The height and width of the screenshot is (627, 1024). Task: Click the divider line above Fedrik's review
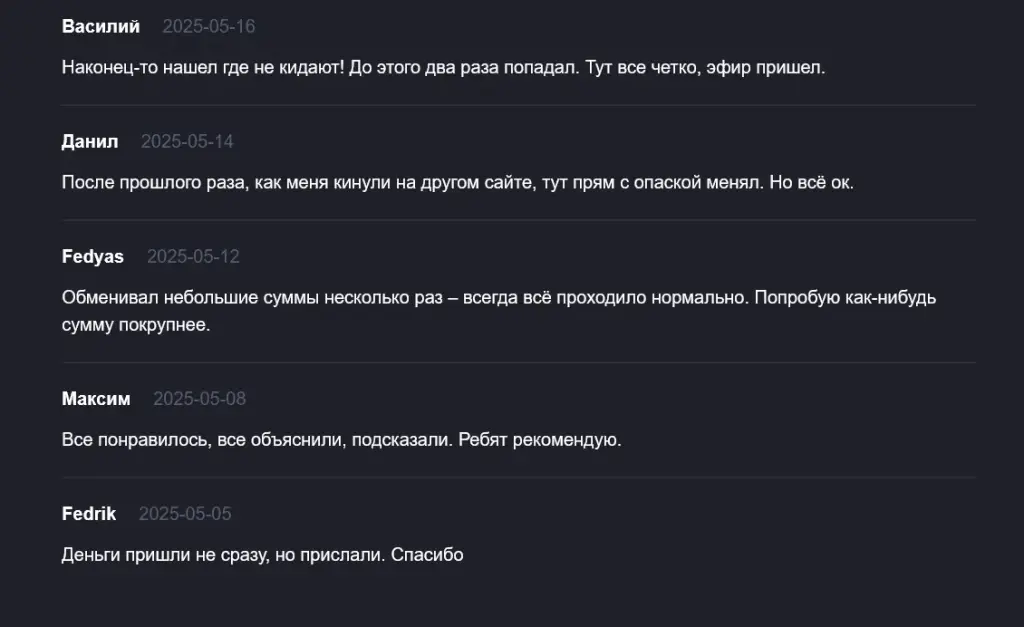tap(519, 477)
